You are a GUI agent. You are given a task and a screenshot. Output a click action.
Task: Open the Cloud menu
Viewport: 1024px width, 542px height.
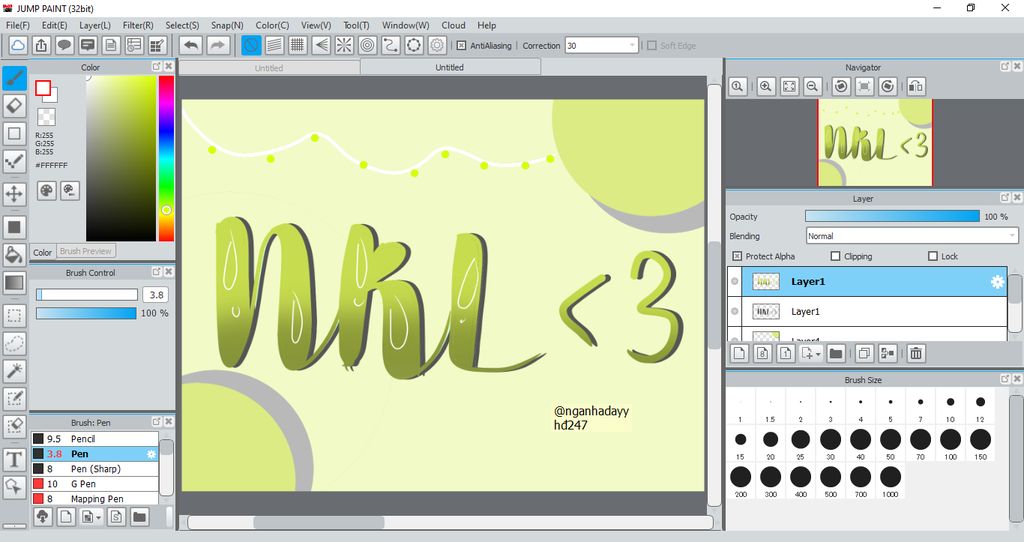click(453, 25)
